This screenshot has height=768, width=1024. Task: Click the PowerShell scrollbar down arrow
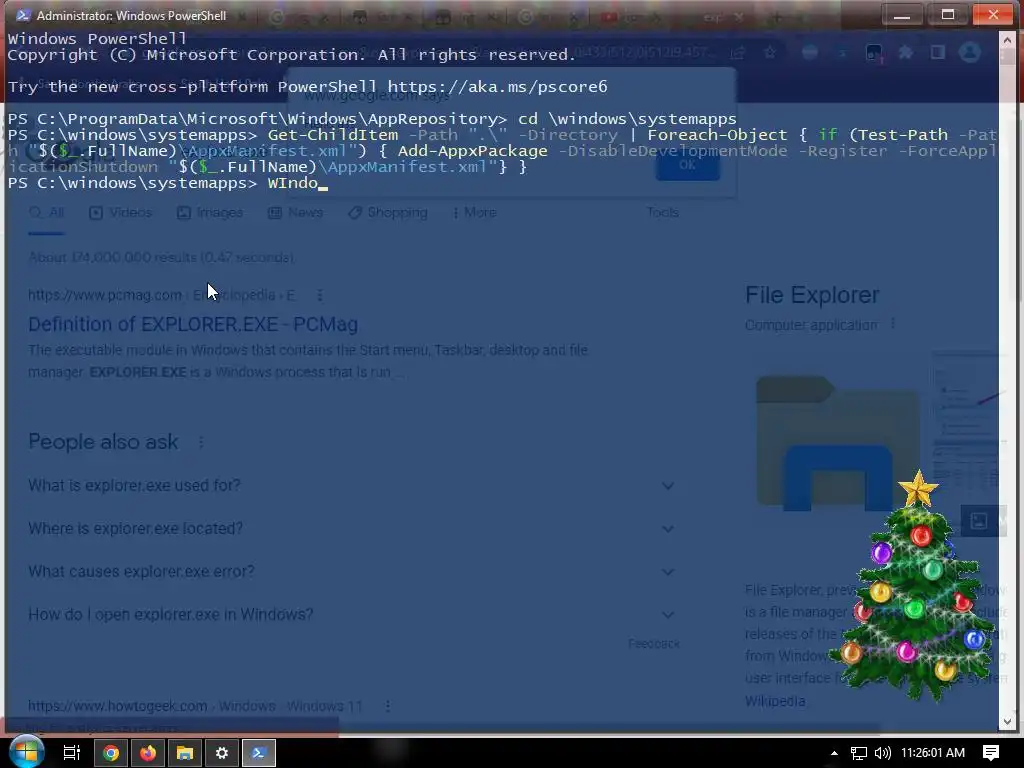point(1007,722)
